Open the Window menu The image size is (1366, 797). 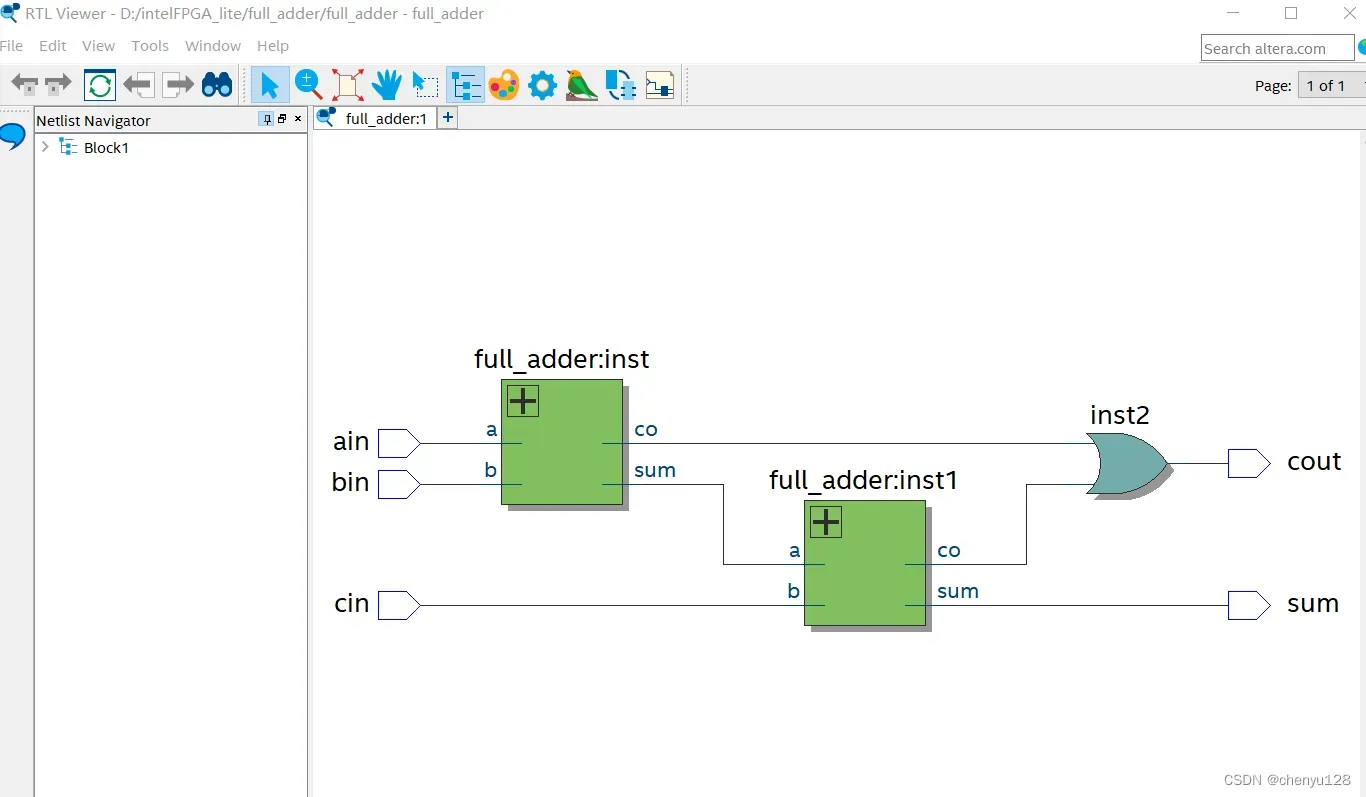point(213,46)
